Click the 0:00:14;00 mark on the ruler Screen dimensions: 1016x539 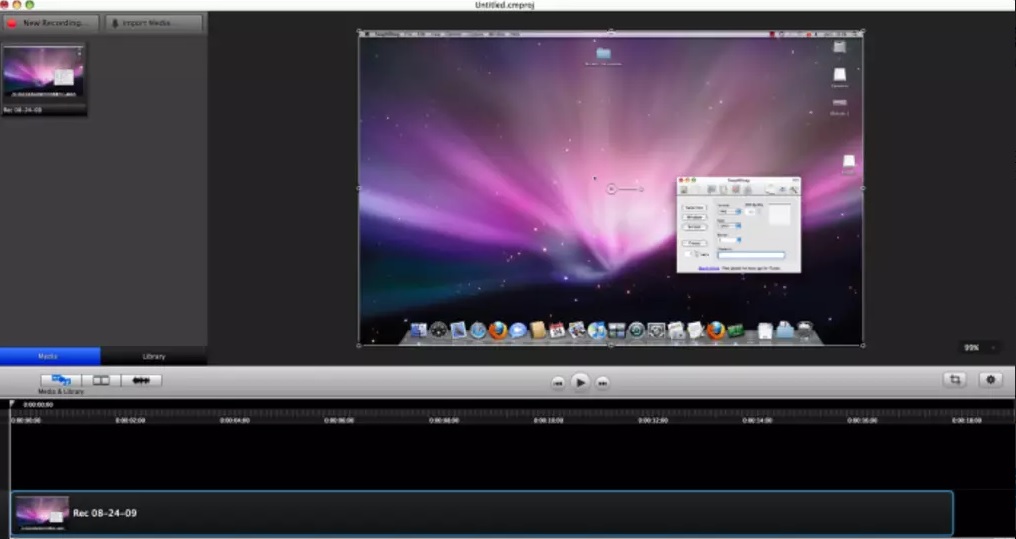pos(757,420)
